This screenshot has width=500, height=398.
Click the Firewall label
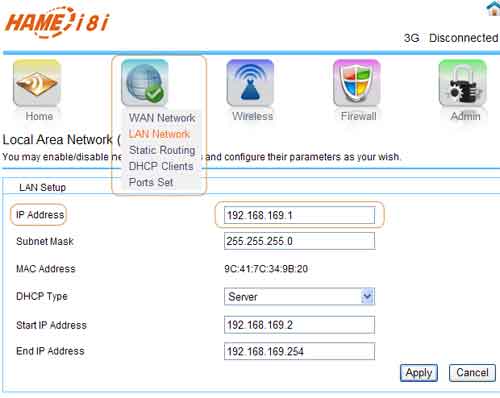point(359,116)
